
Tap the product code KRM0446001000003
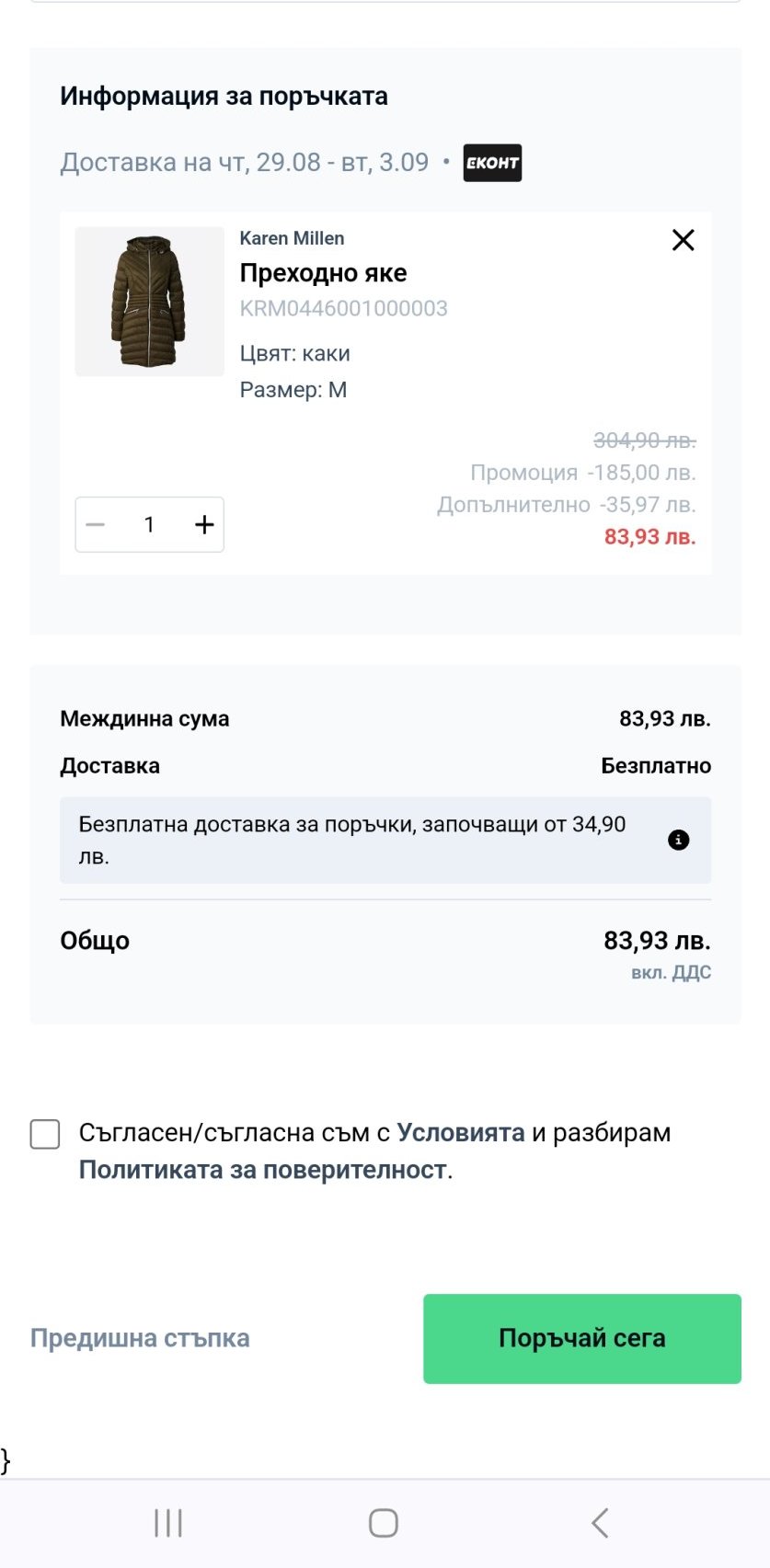point(343,308)
